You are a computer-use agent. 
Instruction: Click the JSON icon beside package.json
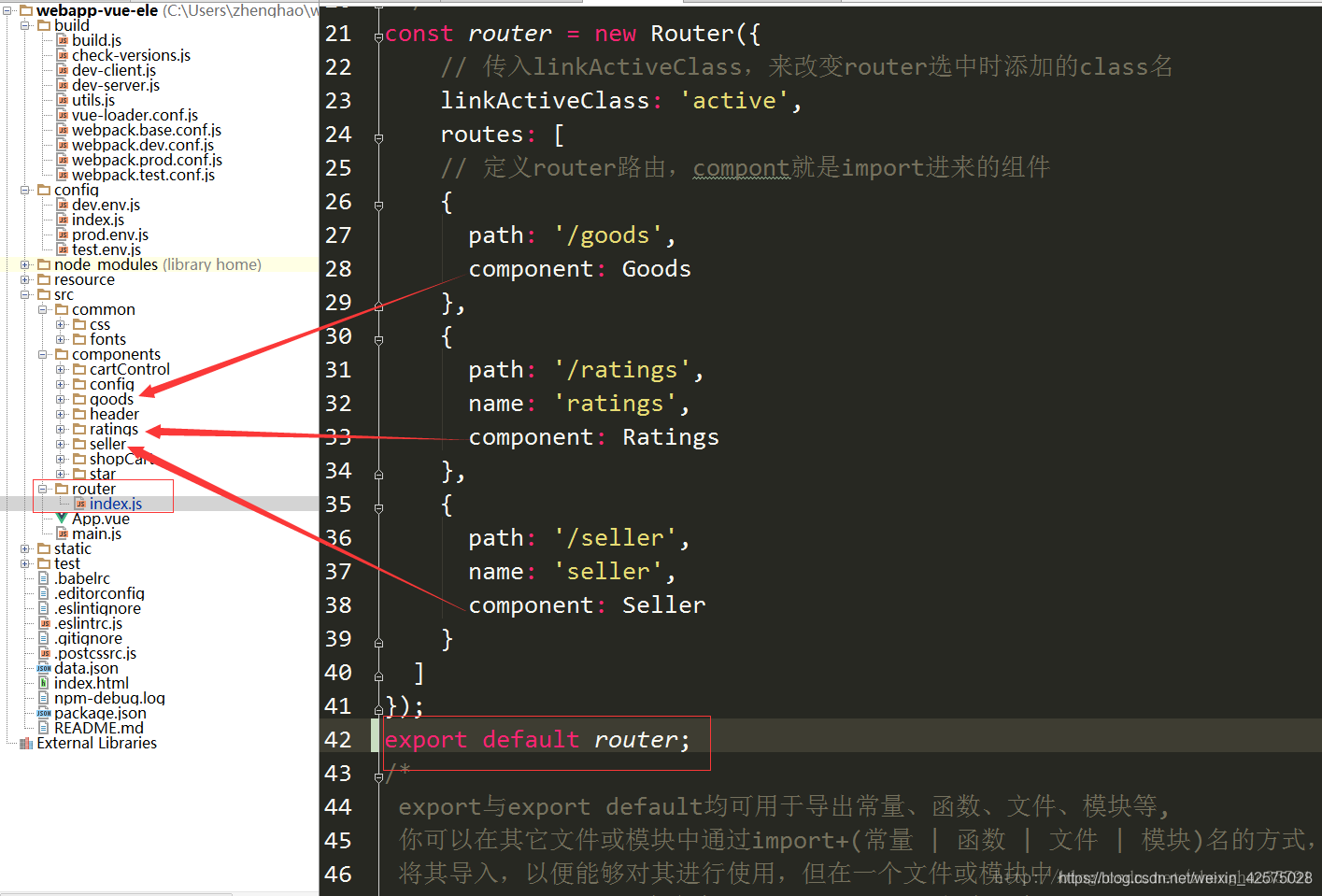click(44, 713)
